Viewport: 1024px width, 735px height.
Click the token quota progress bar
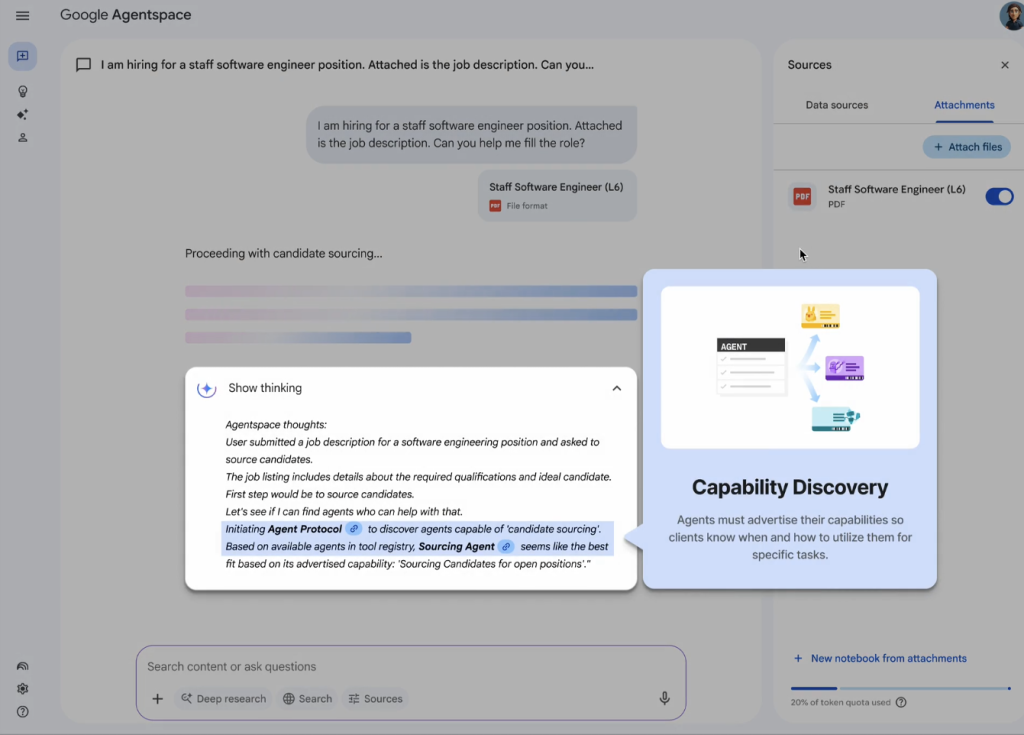point(901,688)
